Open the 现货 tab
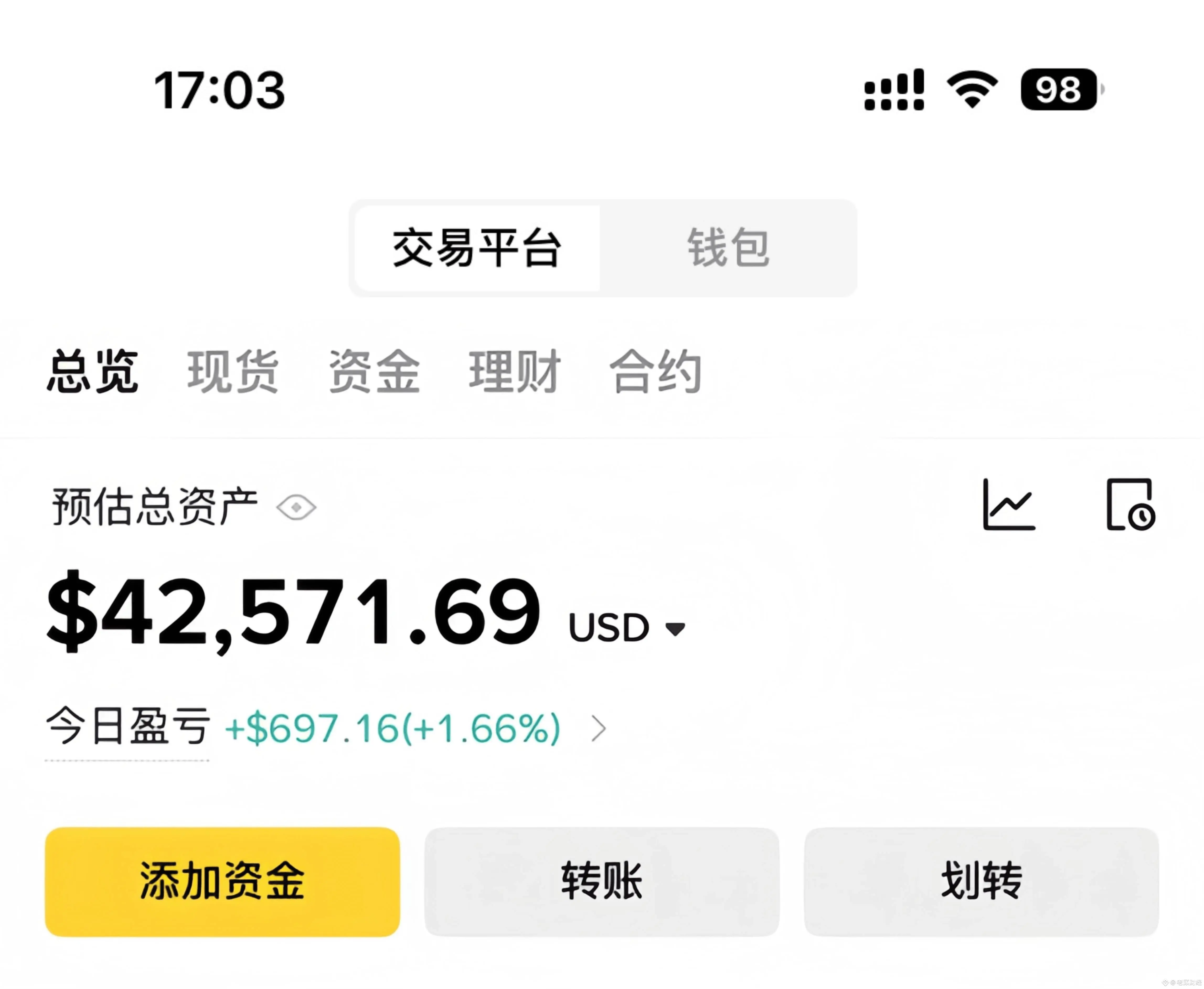The image size is (1204, 989). 232,372
